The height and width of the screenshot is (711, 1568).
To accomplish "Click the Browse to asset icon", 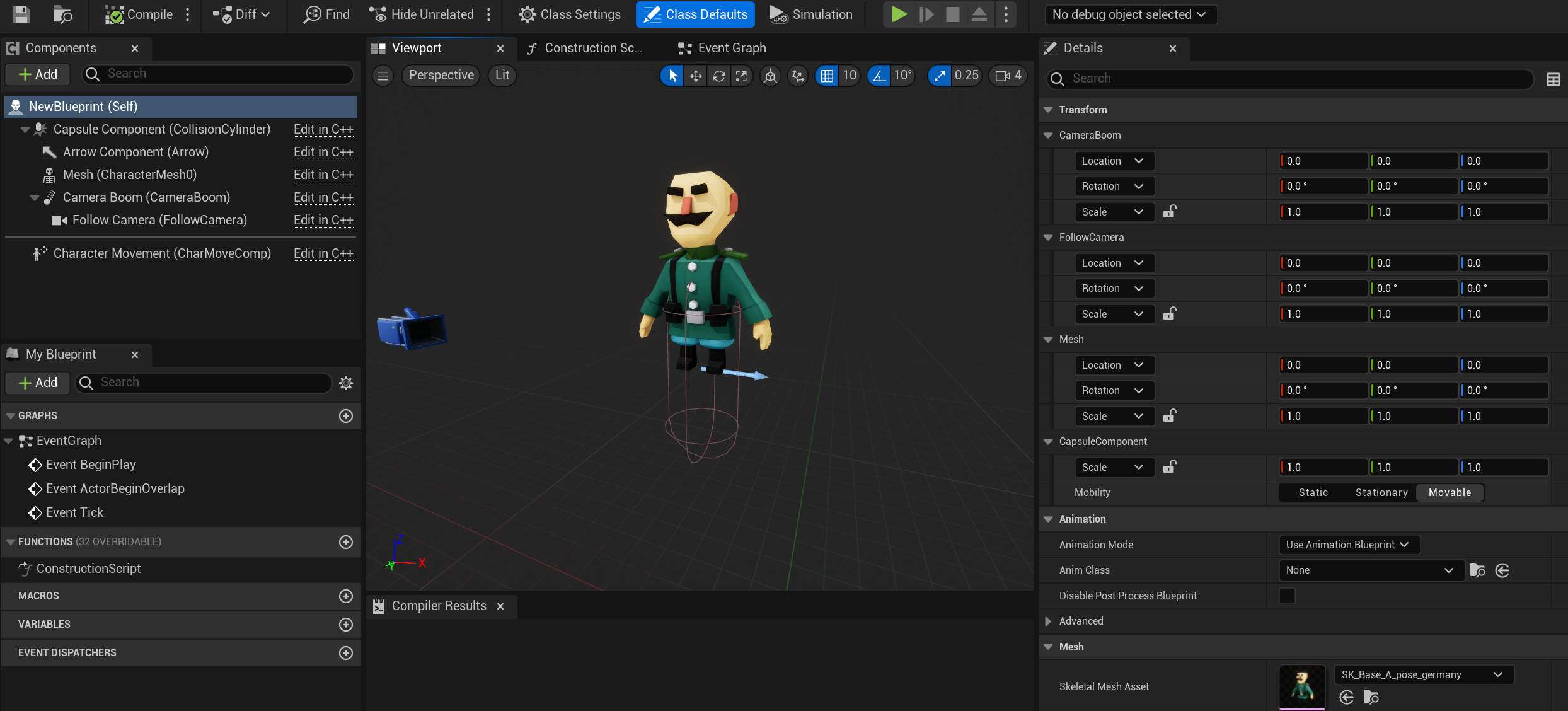I will click(x=62, y=14).
